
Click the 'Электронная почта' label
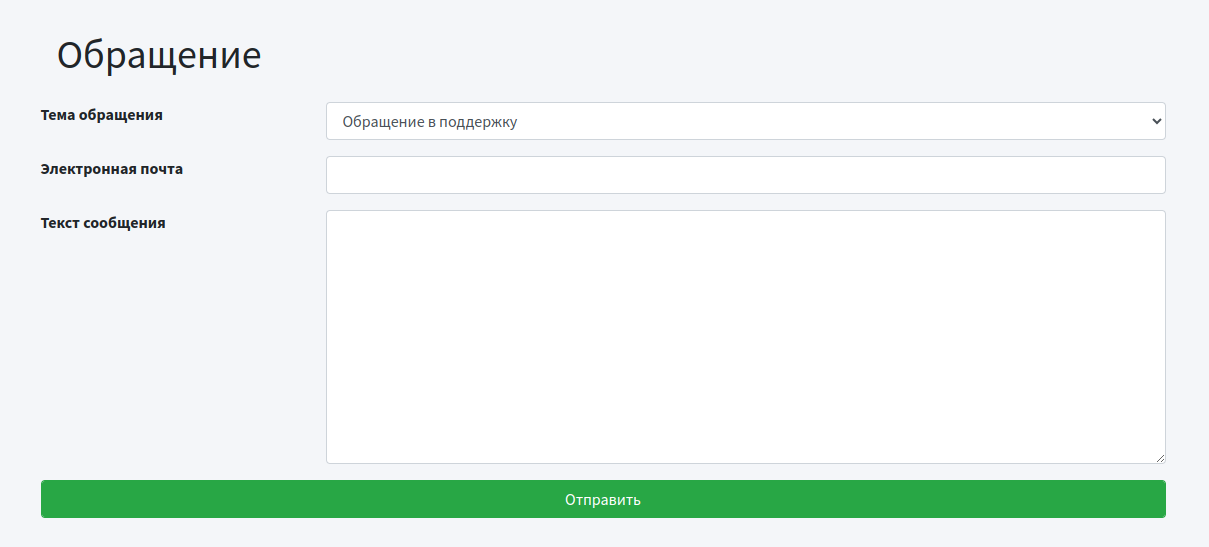pyautogui.click(x=112, y=169)
